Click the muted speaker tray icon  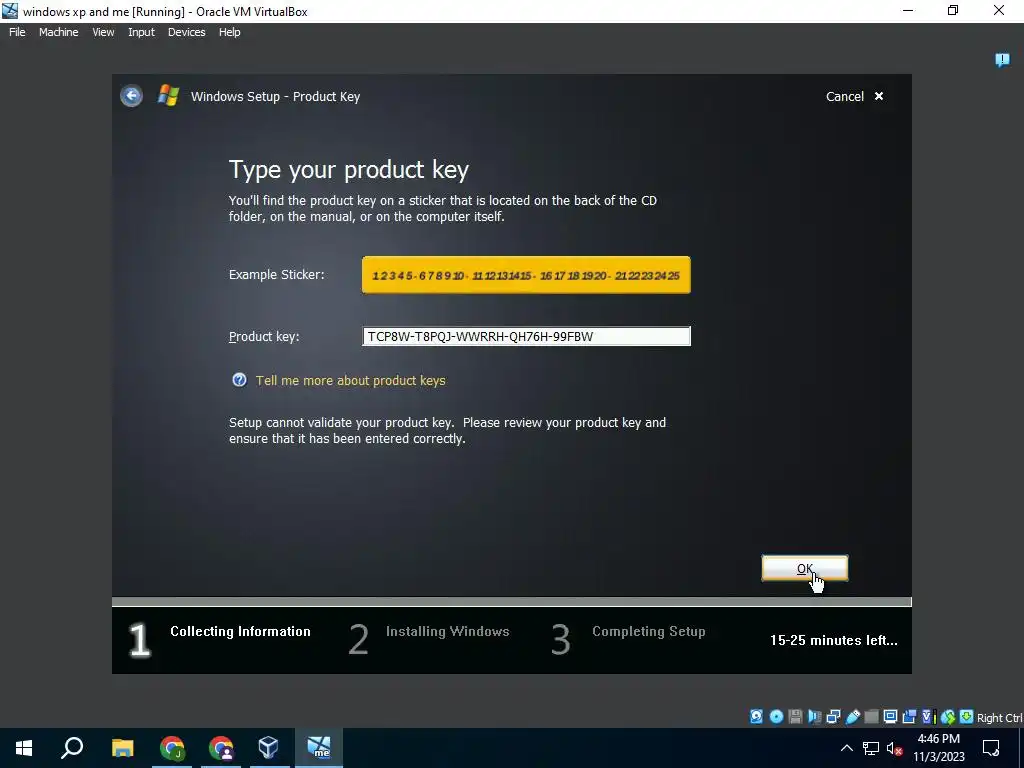(x=895, y=748)
